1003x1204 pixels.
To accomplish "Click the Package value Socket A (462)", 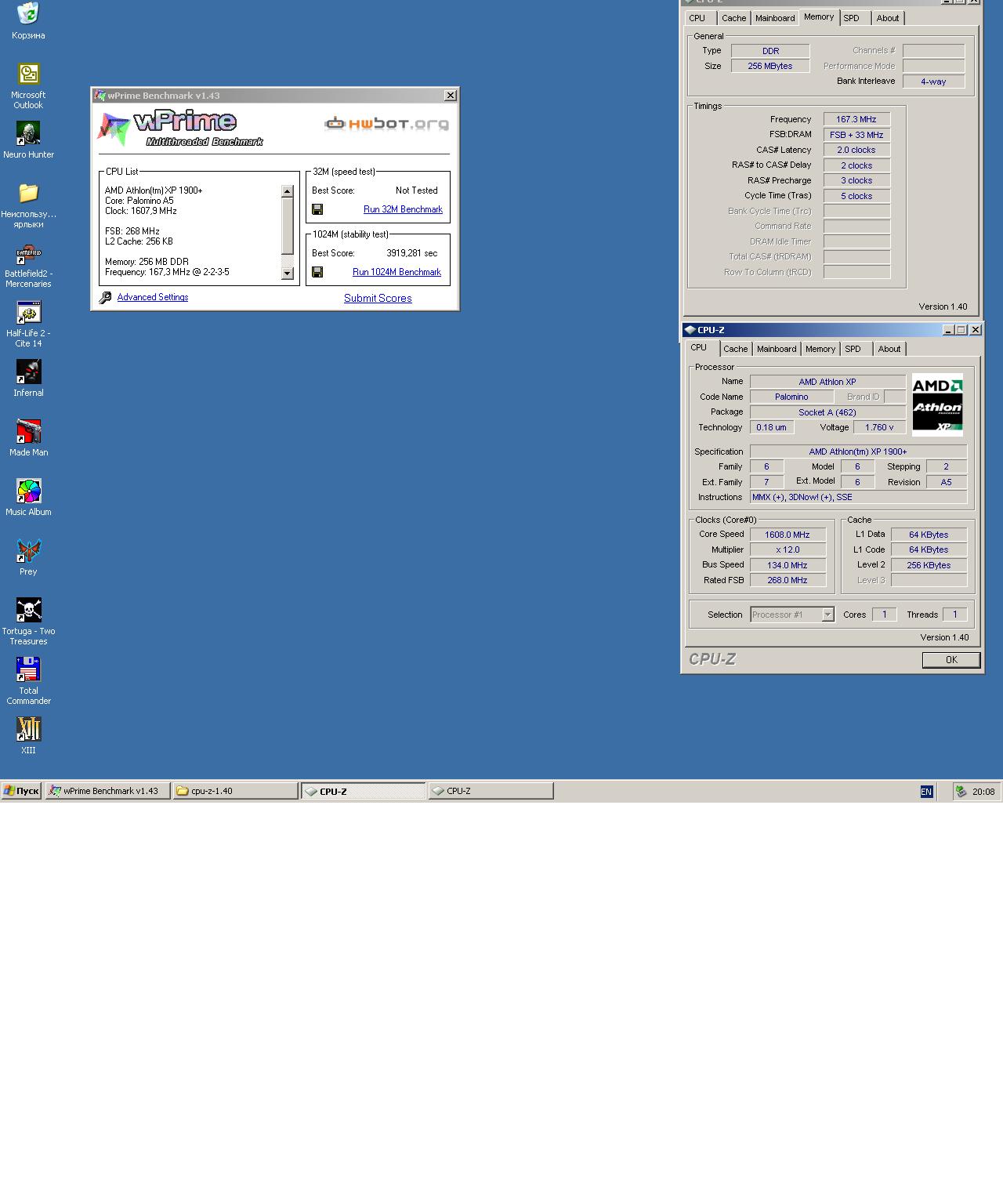I will [827, 412].
